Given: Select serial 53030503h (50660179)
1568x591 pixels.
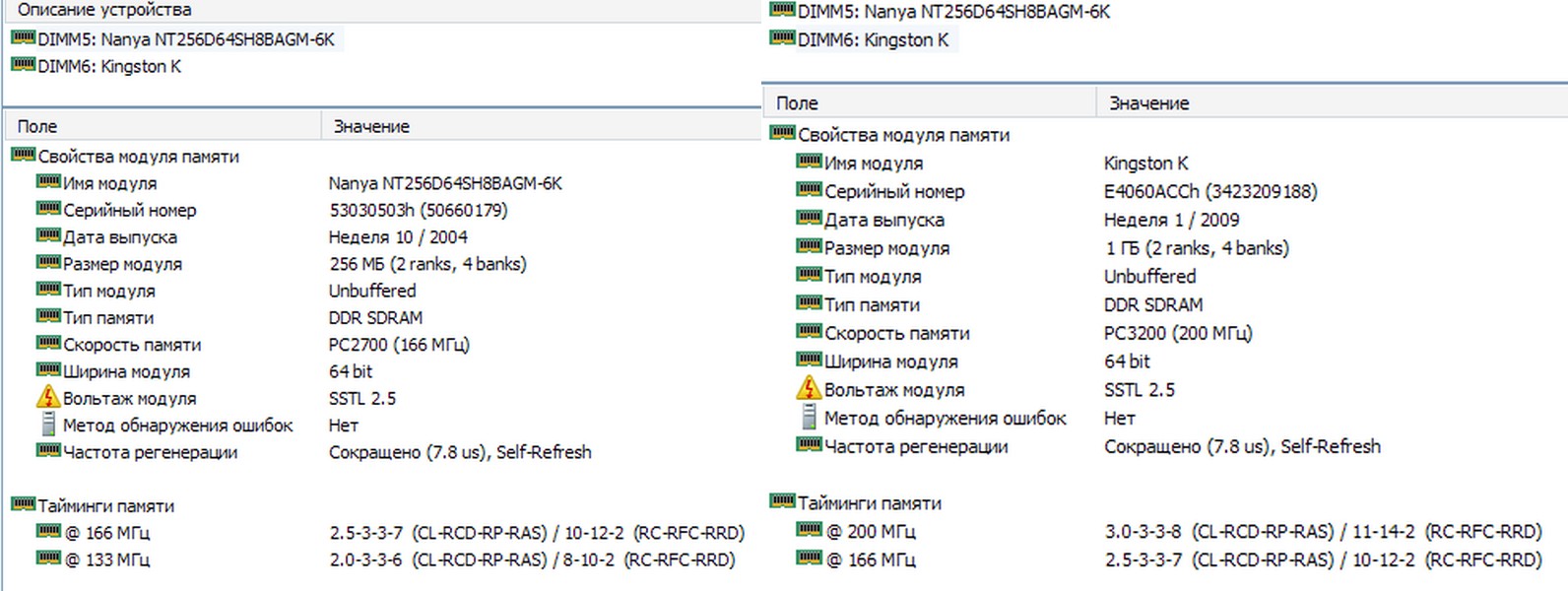Looking at the screenshot, I should 419,210.
